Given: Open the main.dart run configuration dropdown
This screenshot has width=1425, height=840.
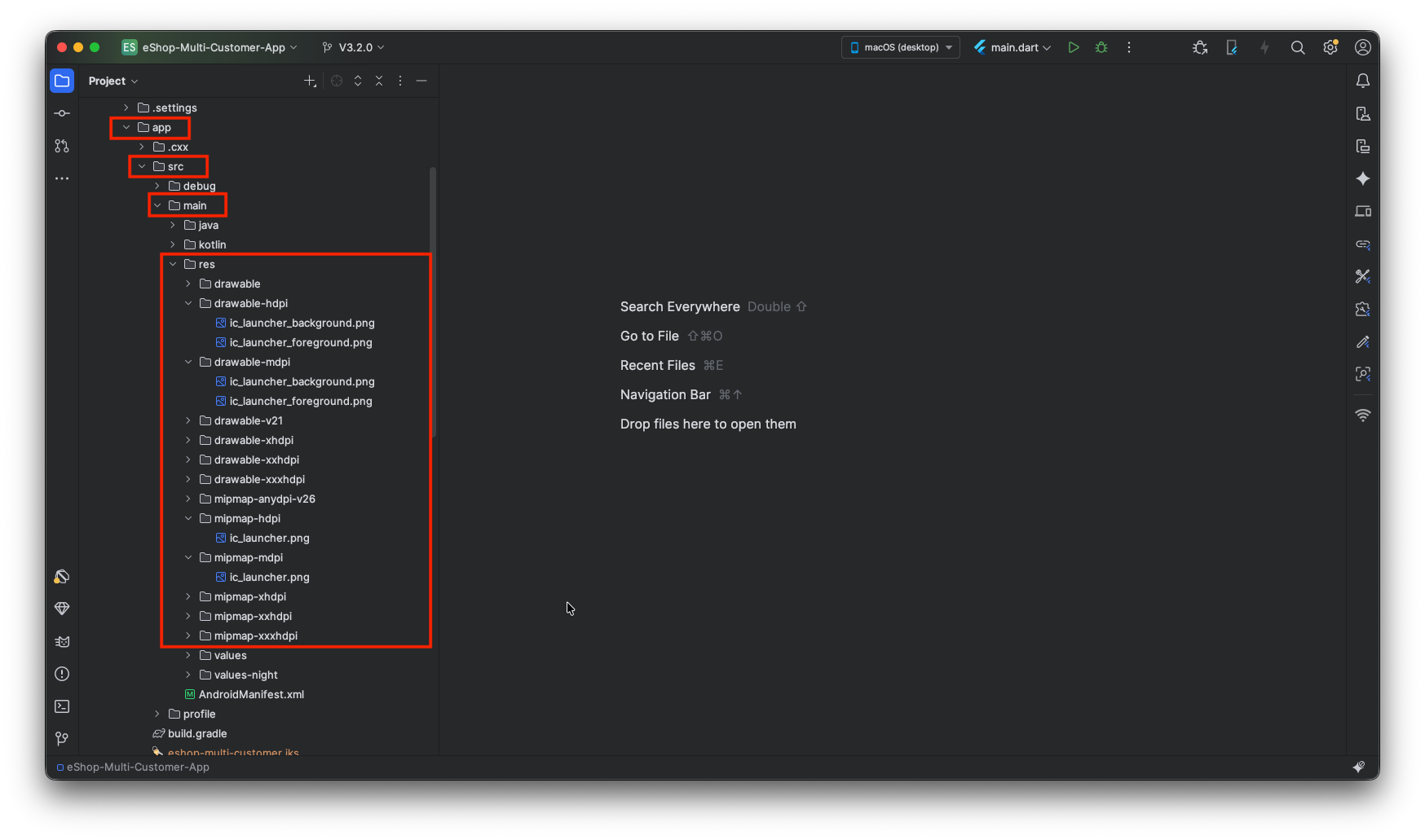Looking at the screenshot, I should point(1012,47).
